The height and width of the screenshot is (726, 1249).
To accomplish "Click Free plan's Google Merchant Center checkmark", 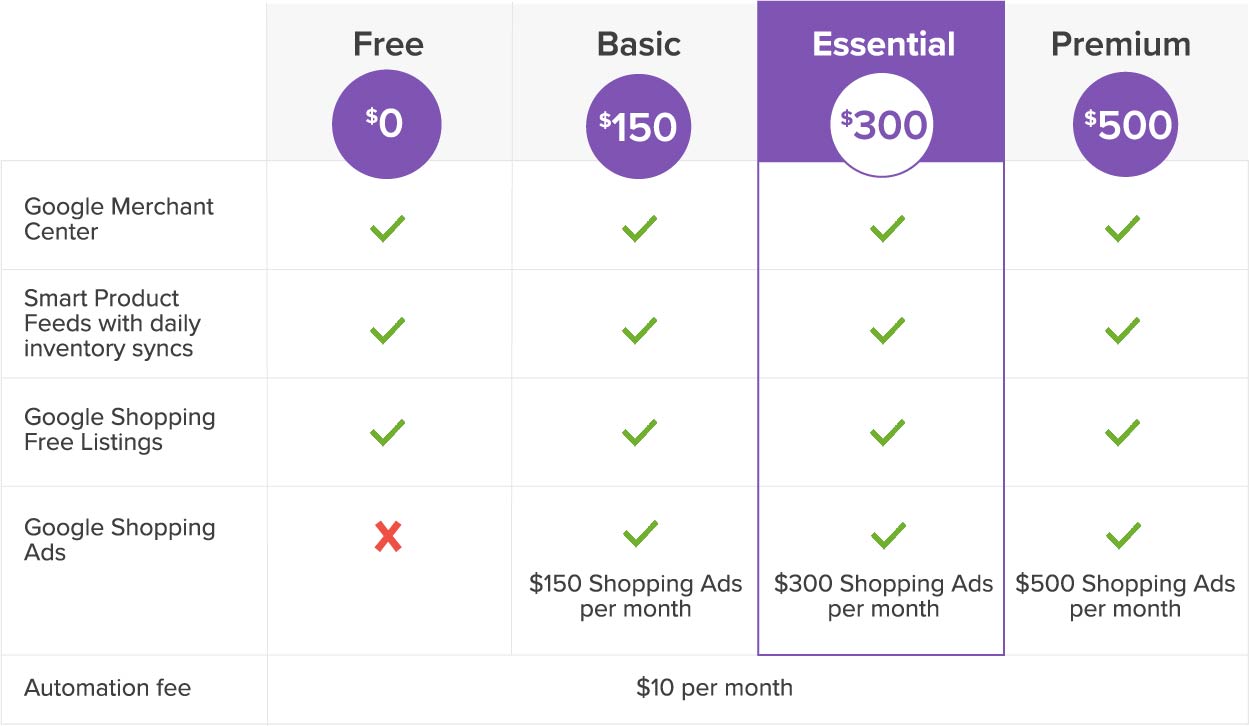I will 387,229.
